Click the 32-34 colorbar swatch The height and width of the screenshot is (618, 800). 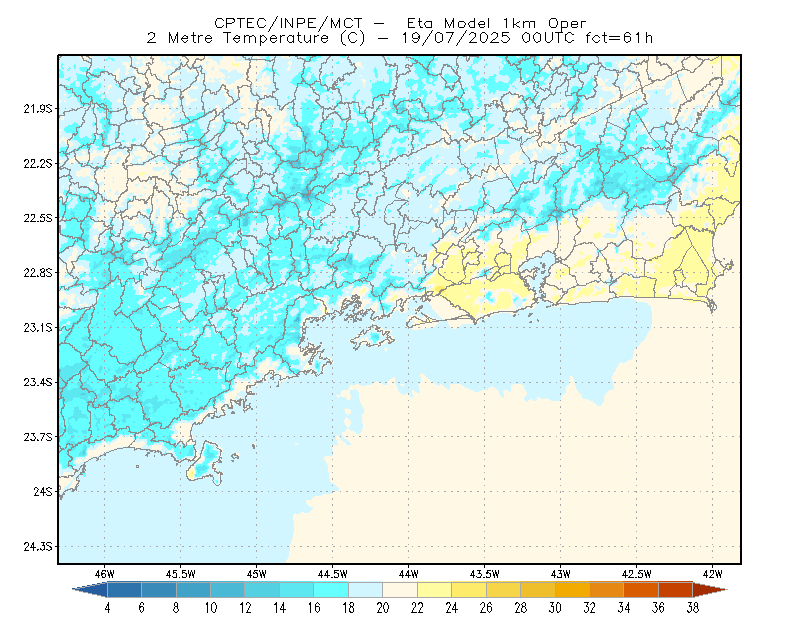(x=607, y=590)
